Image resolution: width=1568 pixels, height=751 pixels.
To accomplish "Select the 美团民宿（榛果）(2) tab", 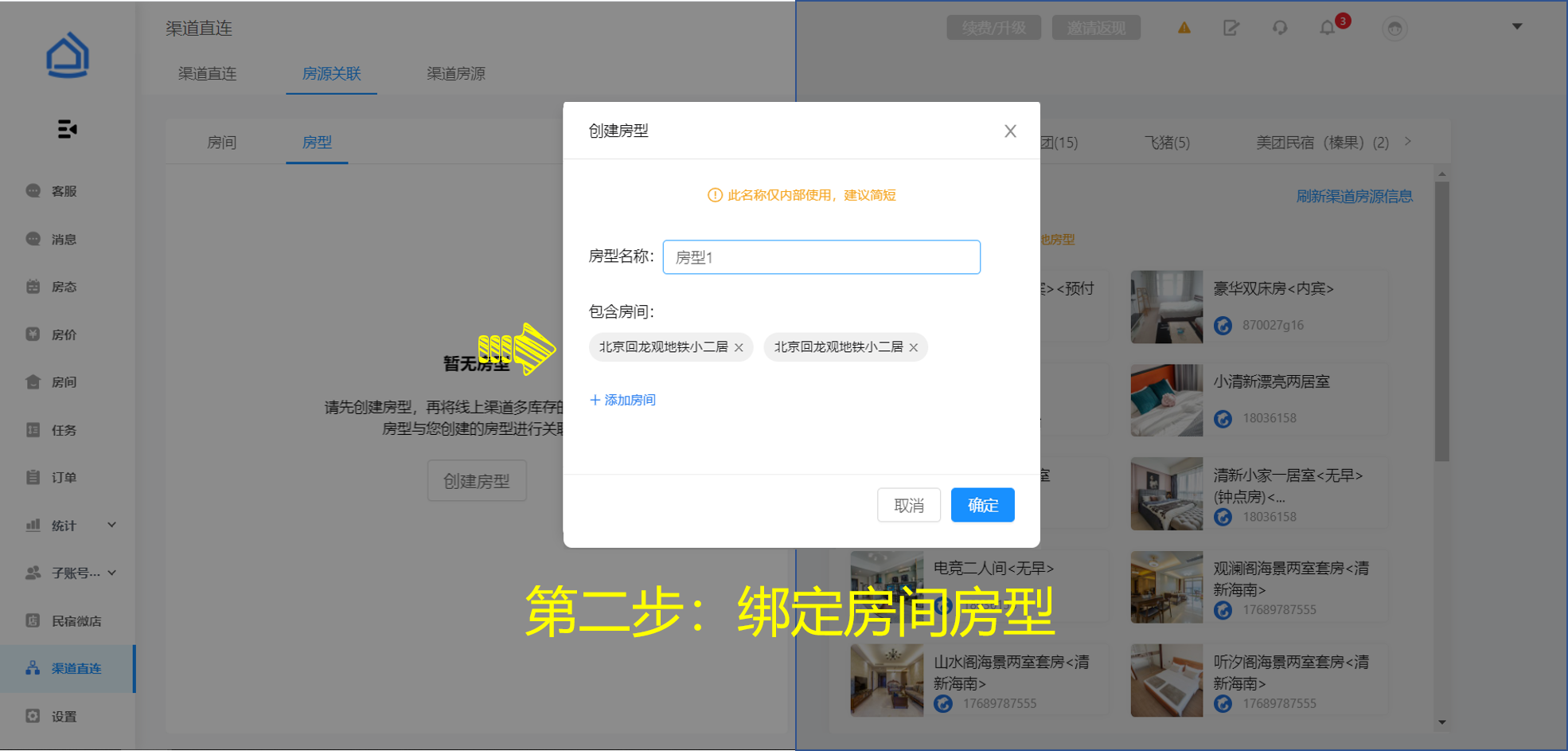I will [1322, 143].
